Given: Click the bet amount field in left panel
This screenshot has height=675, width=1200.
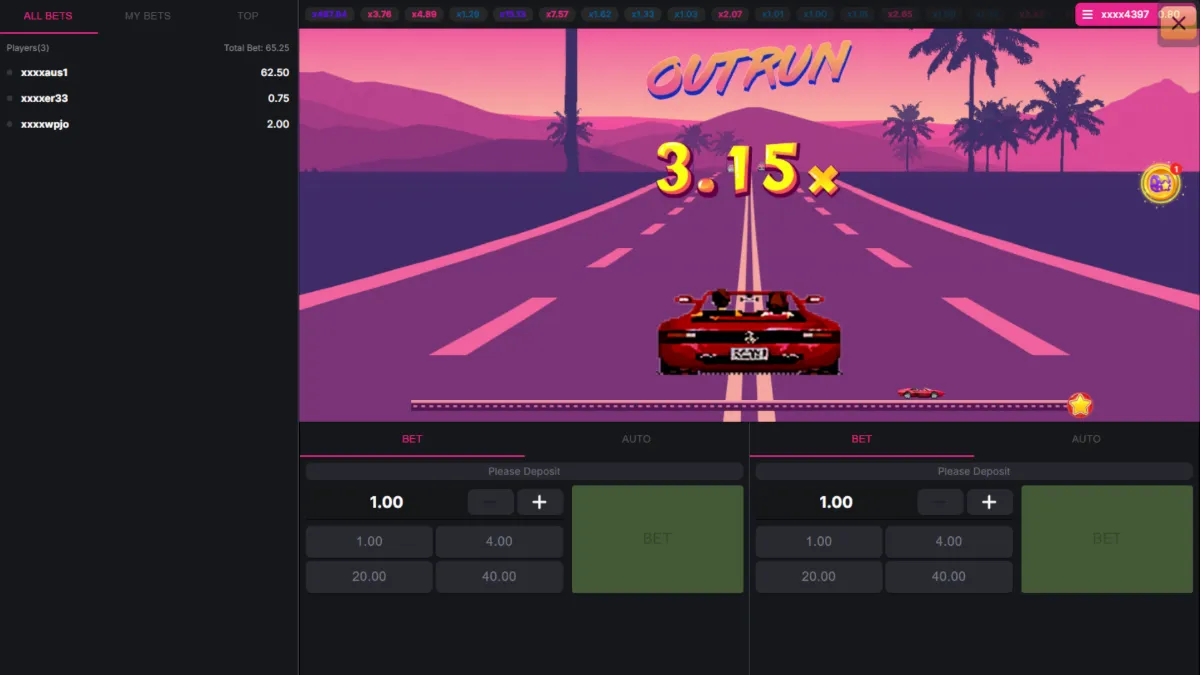Looking at the screenshot, I should click(x=386, y=502).
